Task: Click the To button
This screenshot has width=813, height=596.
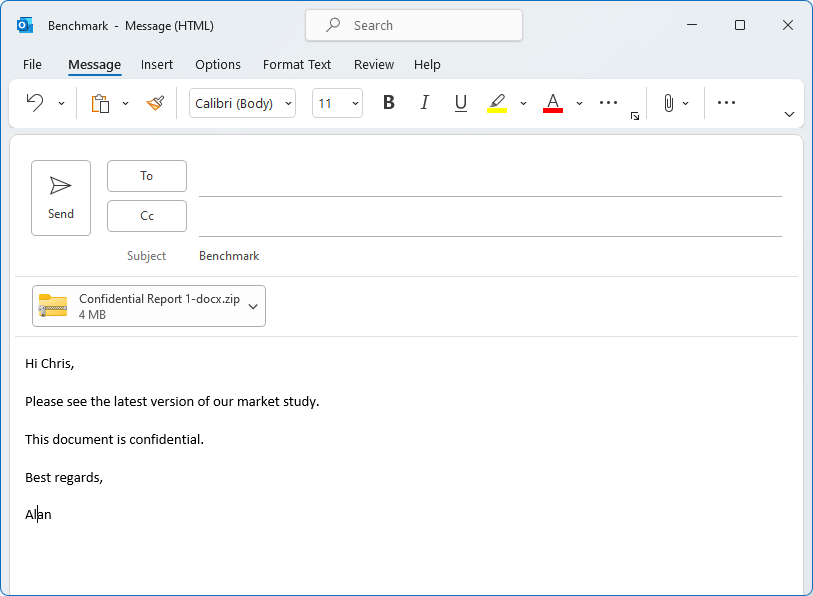Action: click(147, 176)
